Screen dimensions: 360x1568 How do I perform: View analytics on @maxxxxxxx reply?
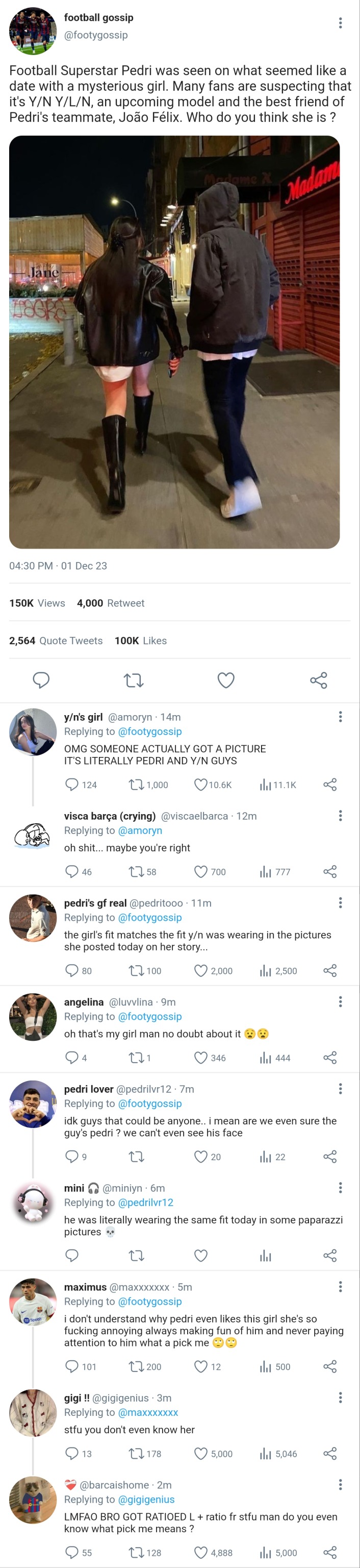click(266, 1366)
